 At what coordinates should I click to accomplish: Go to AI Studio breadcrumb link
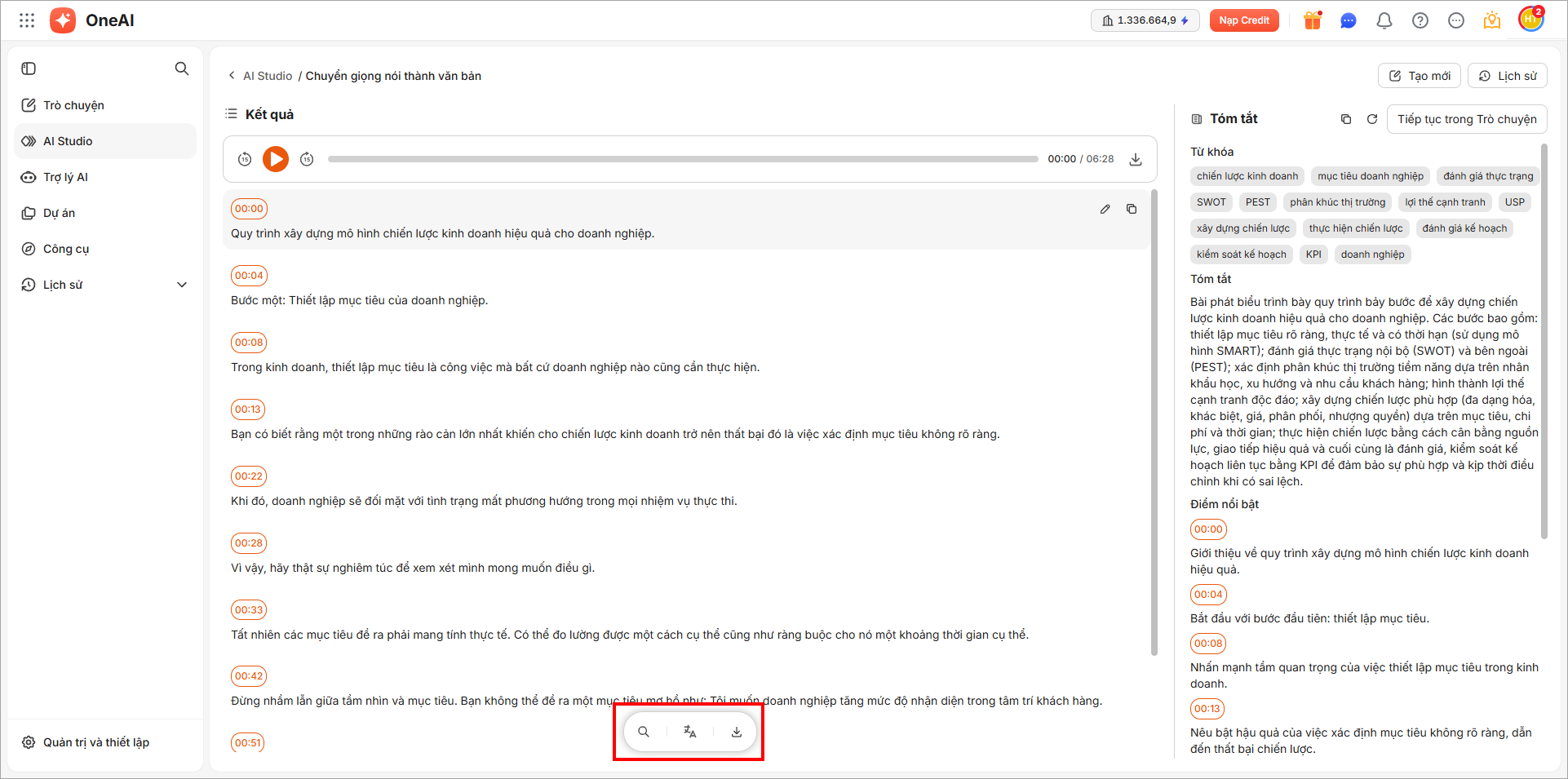268,76
